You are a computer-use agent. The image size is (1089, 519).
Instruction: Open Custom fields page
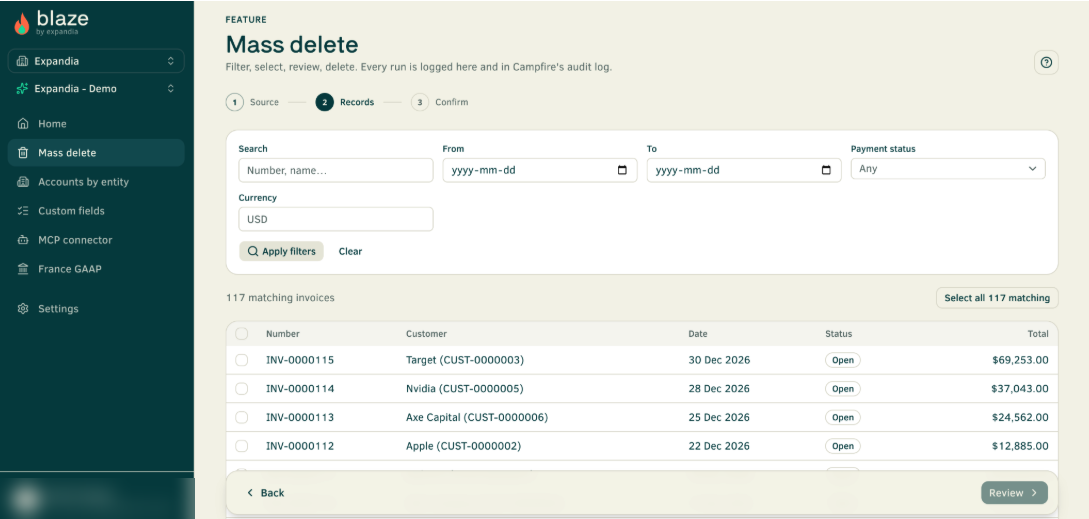(x=96, y=211)
